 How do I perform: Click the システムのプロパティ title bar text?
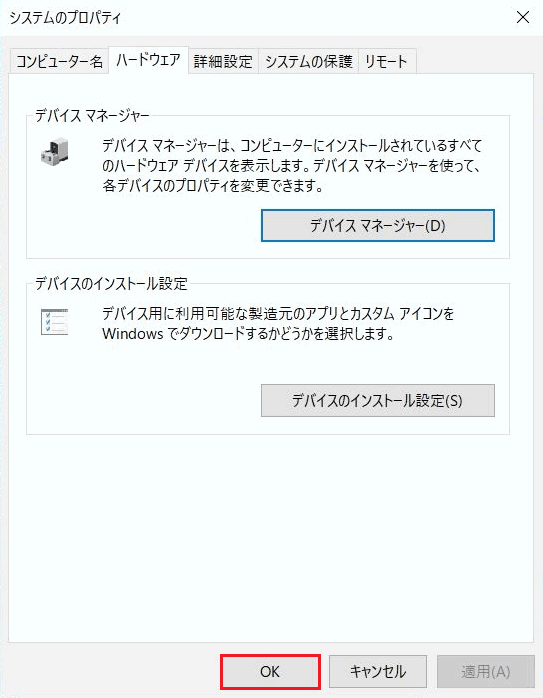coord(65,18)
